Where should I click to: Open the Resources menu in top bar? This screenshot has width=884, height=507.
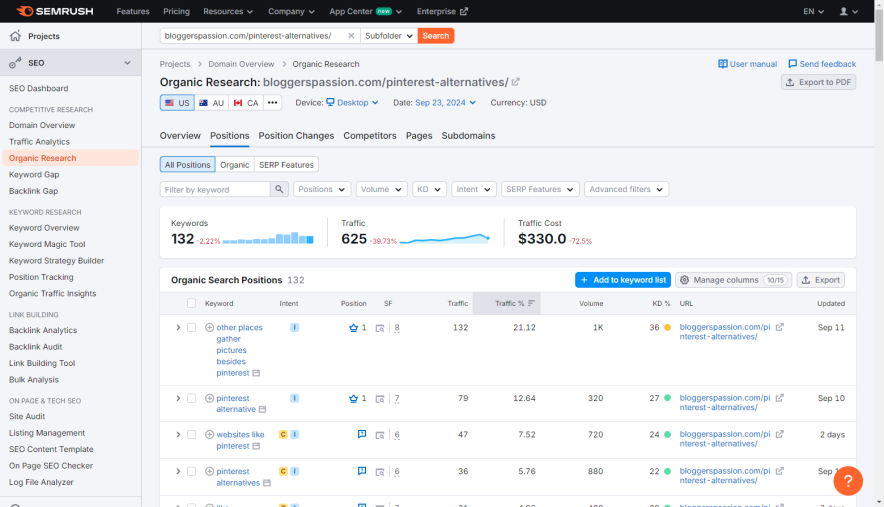tap(228, 11)
